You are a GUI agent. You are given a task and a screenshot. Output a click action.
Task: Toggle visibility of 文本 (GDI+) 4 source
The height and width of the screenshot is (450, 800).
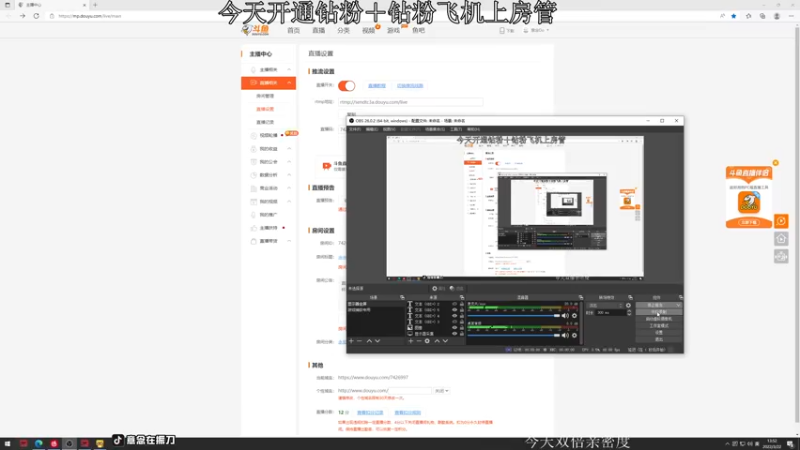455,316
